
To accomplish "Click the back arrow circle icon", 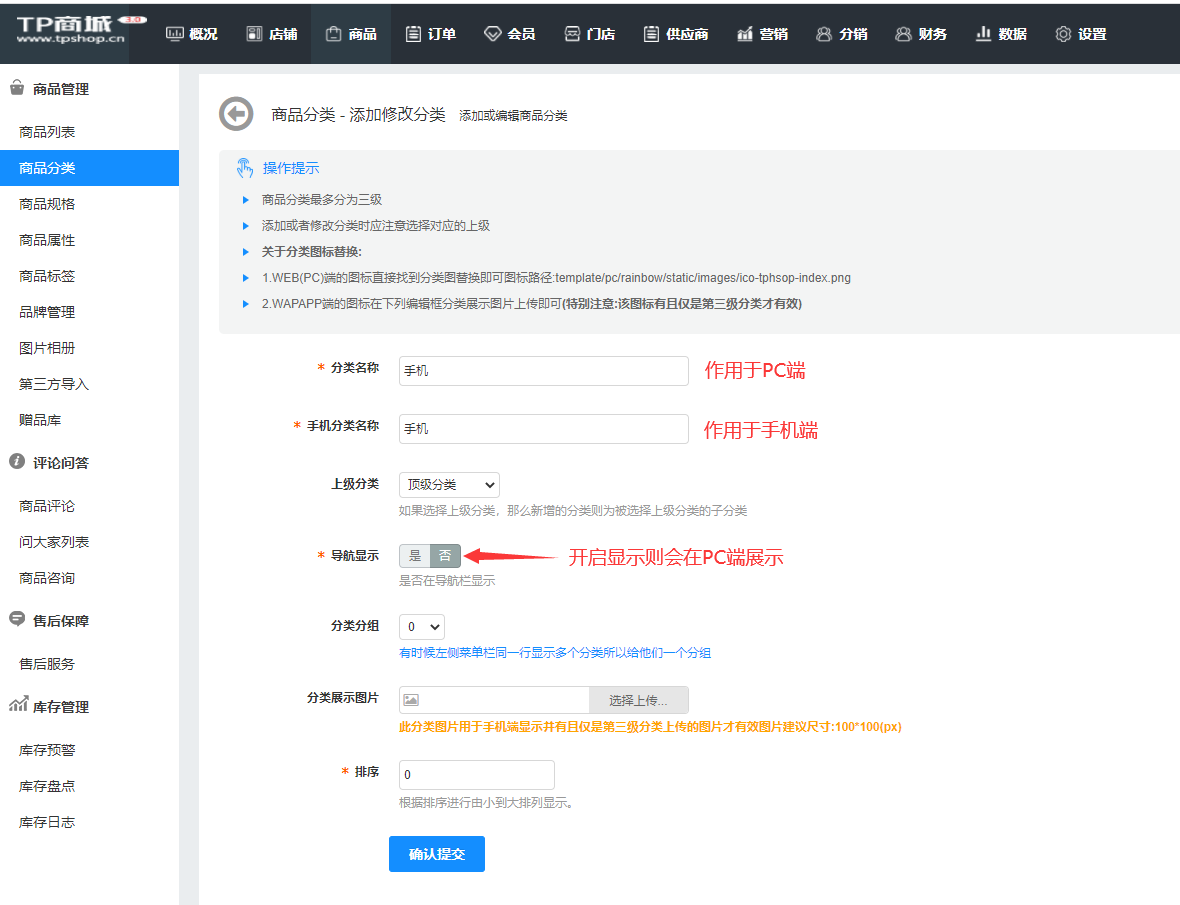I will pos(236,115).
